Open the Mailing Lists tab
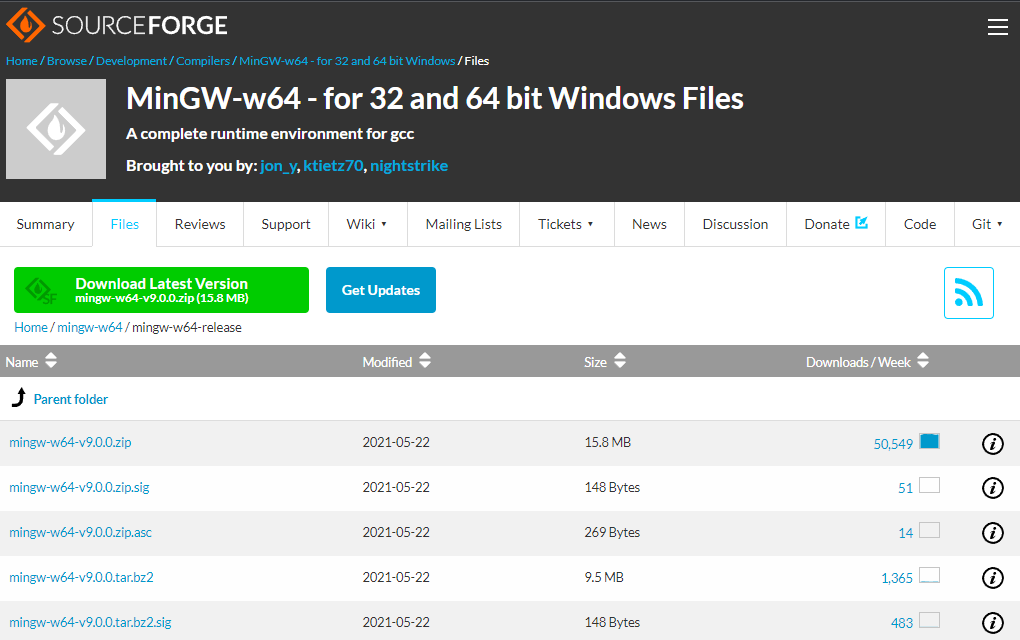 pyautogui.click(x=464, y=224)
